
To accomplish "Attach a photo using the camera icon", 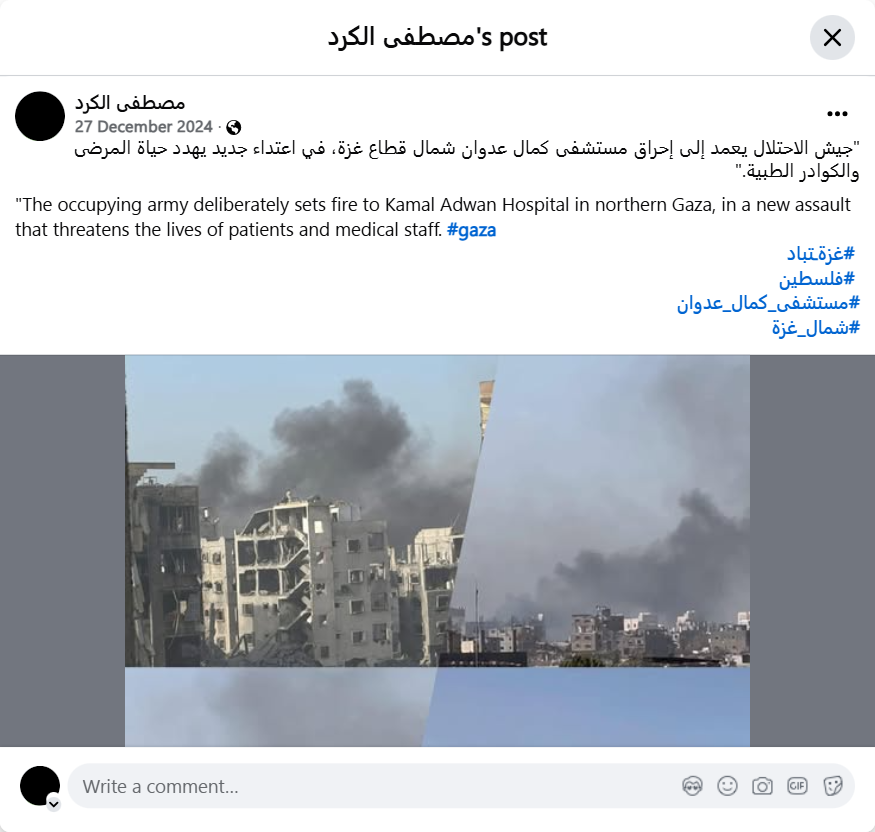I will click(762, 786).
